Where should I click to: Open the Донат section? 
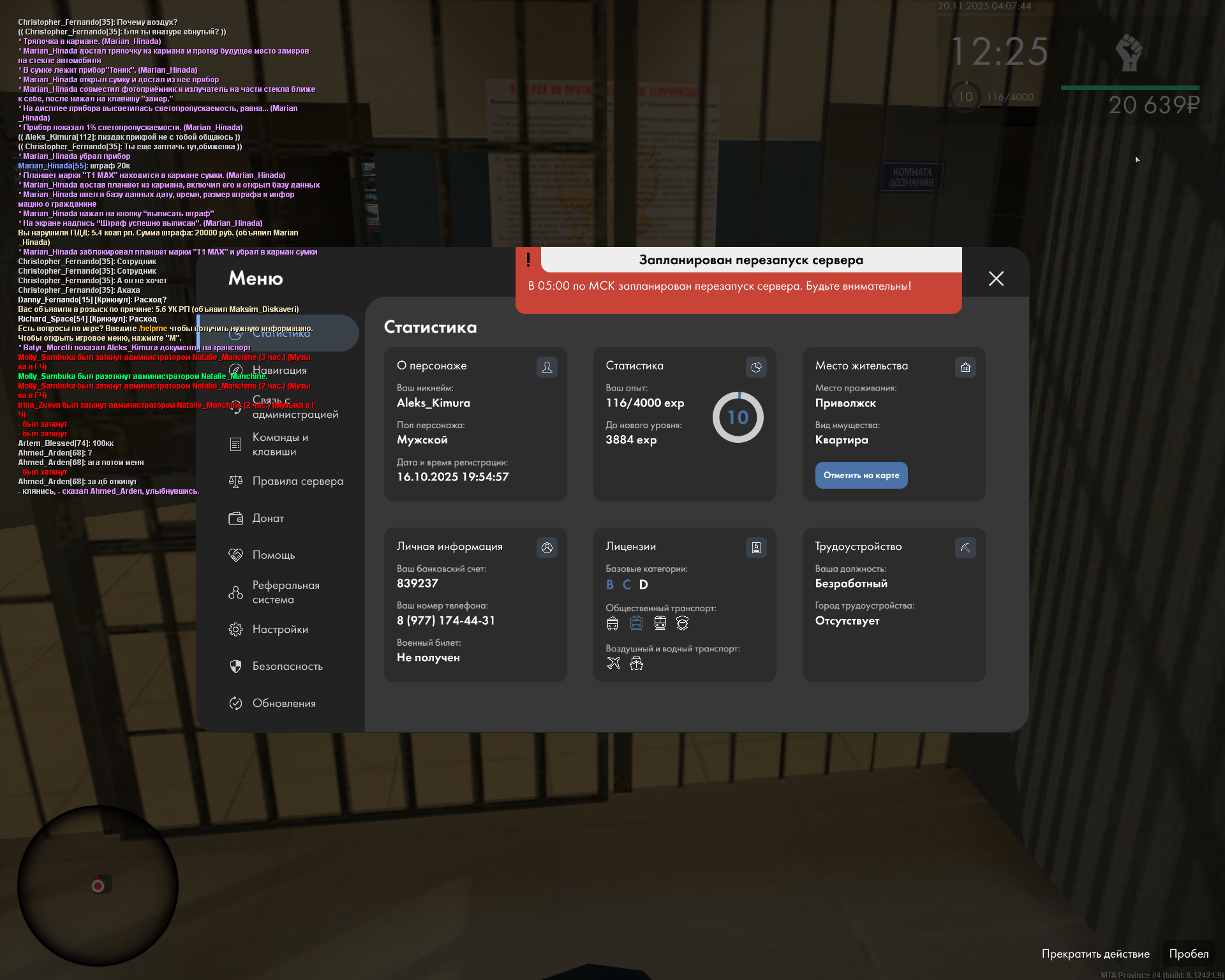point(268,518)
